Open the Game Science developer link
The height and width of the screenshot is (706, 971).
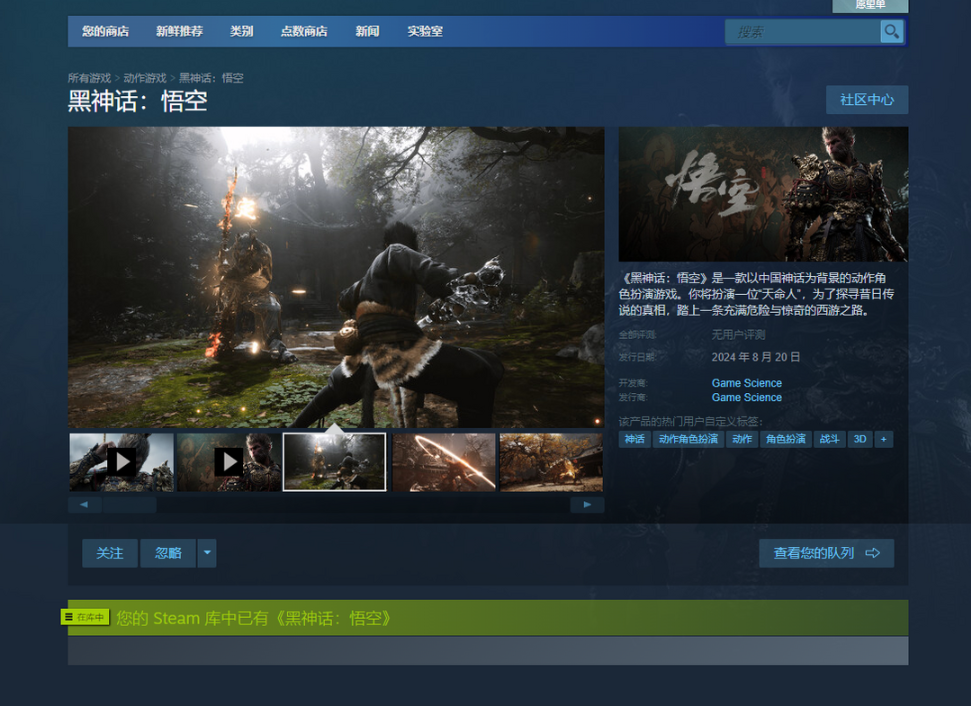746,383
